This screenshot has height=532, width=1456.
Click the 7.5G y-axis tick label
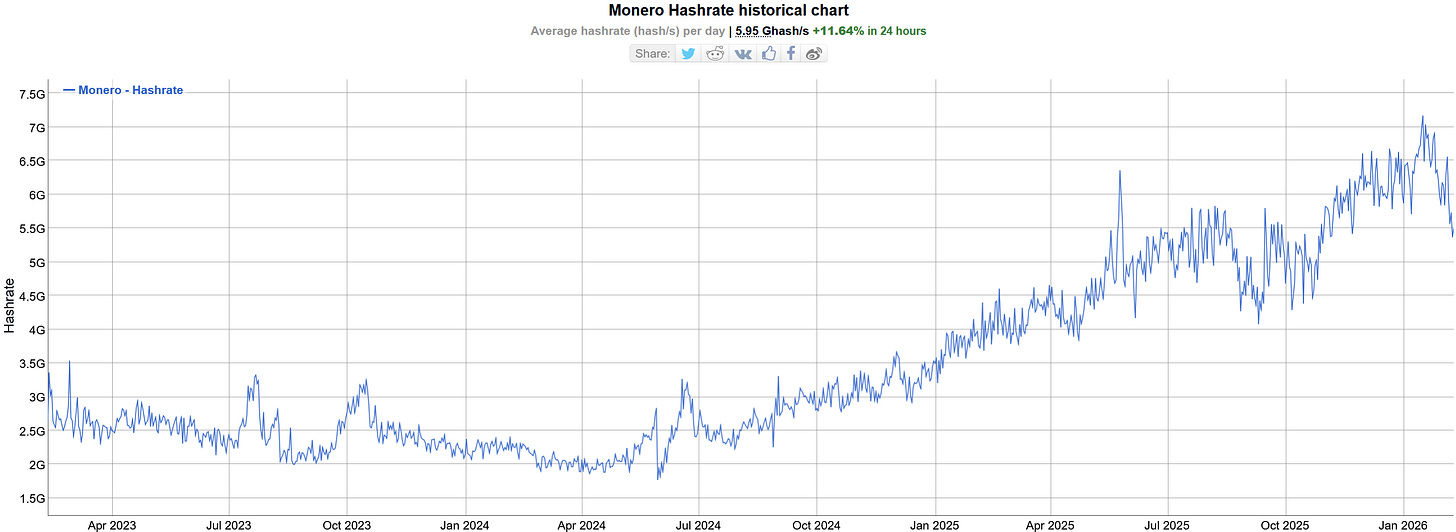point(32,94)
